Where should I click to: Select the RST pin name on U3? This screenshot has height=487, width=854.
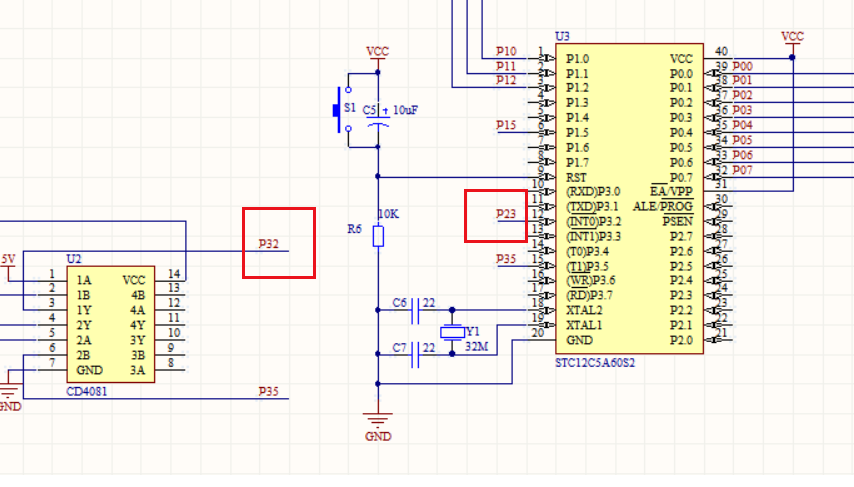(576, 178)
